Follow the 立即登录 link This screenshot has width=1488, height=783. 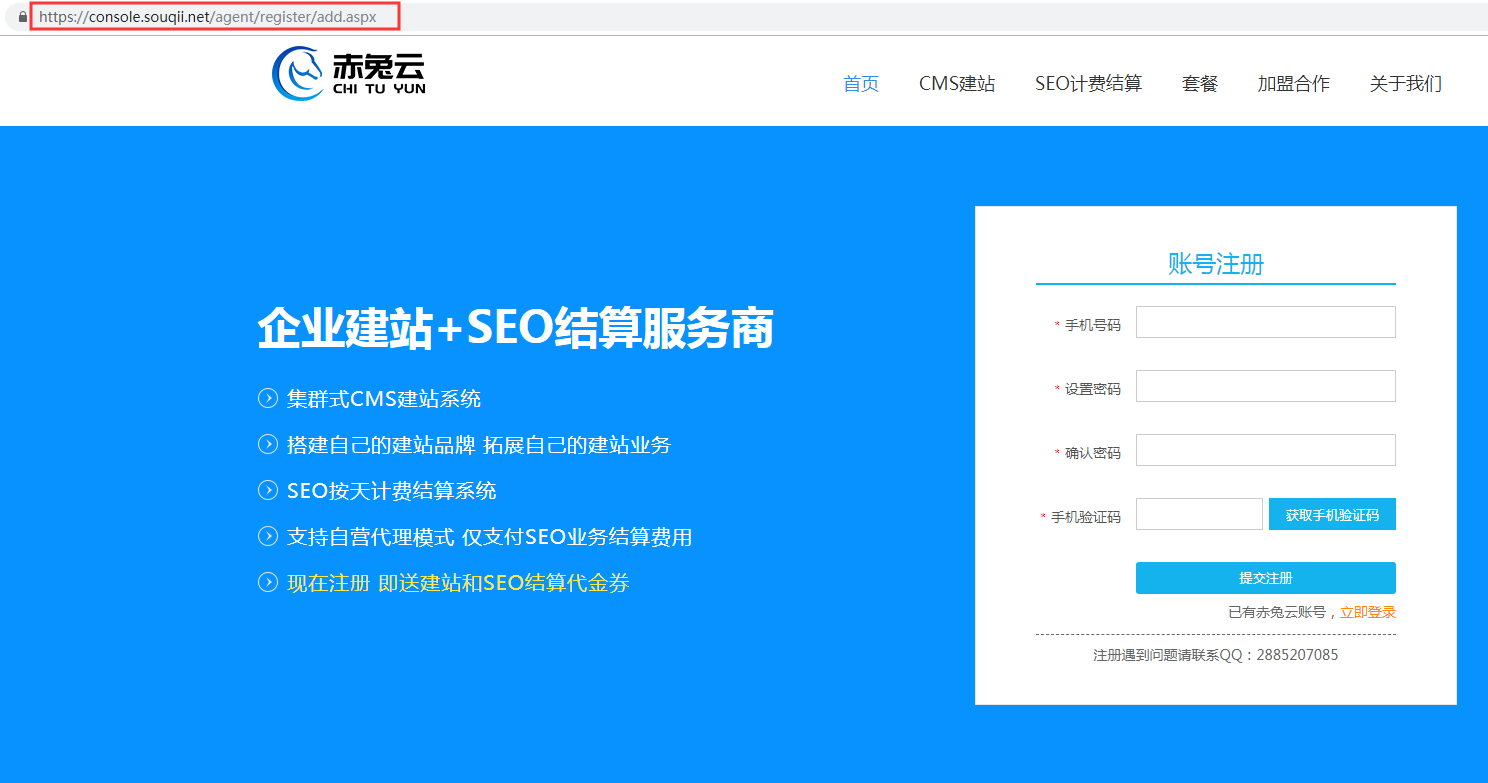tap(1368, 612)
